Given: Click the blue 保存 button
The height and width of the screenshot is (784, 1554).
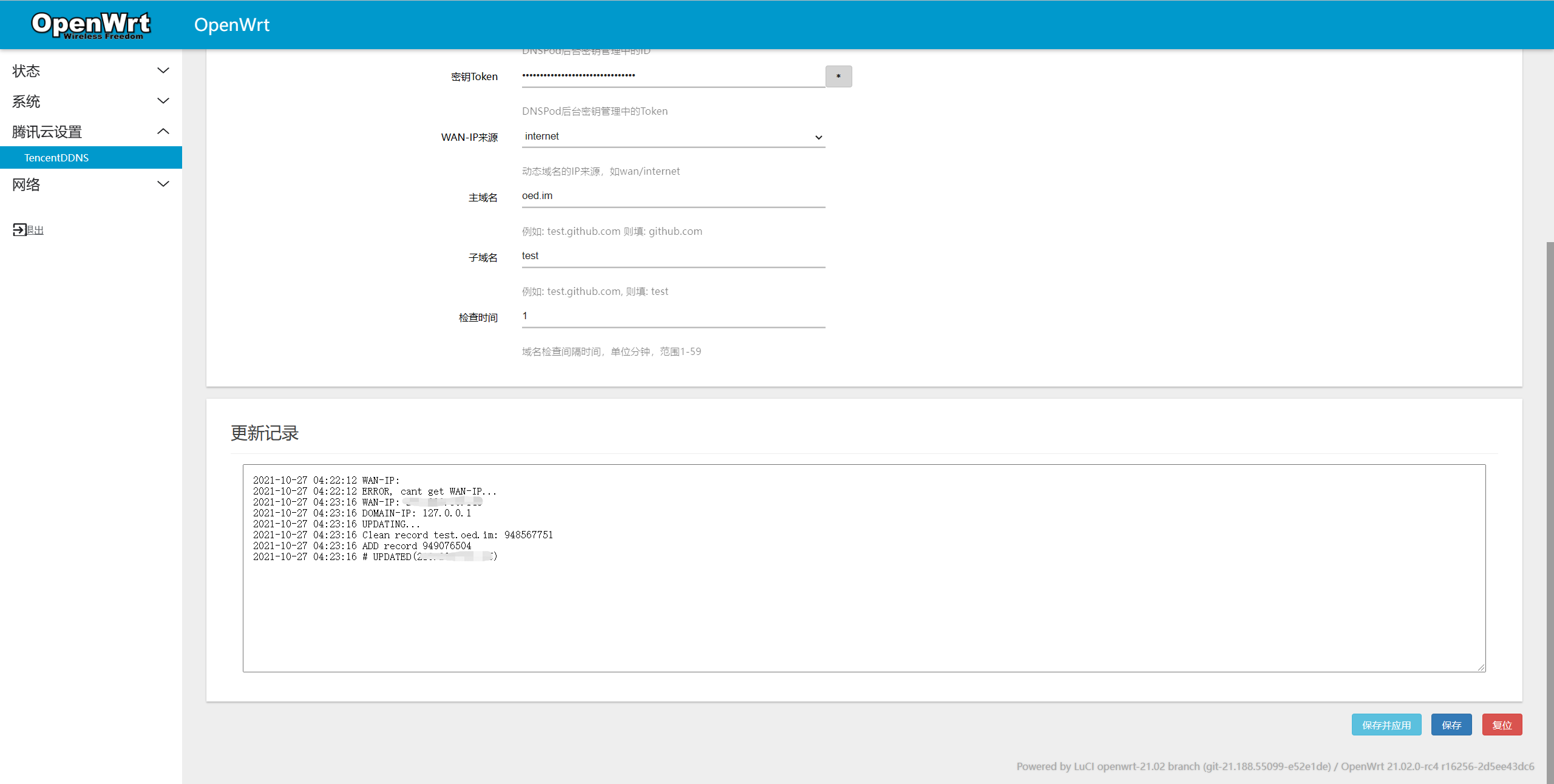Looking at the screenshot, I should coord(1451,725).
